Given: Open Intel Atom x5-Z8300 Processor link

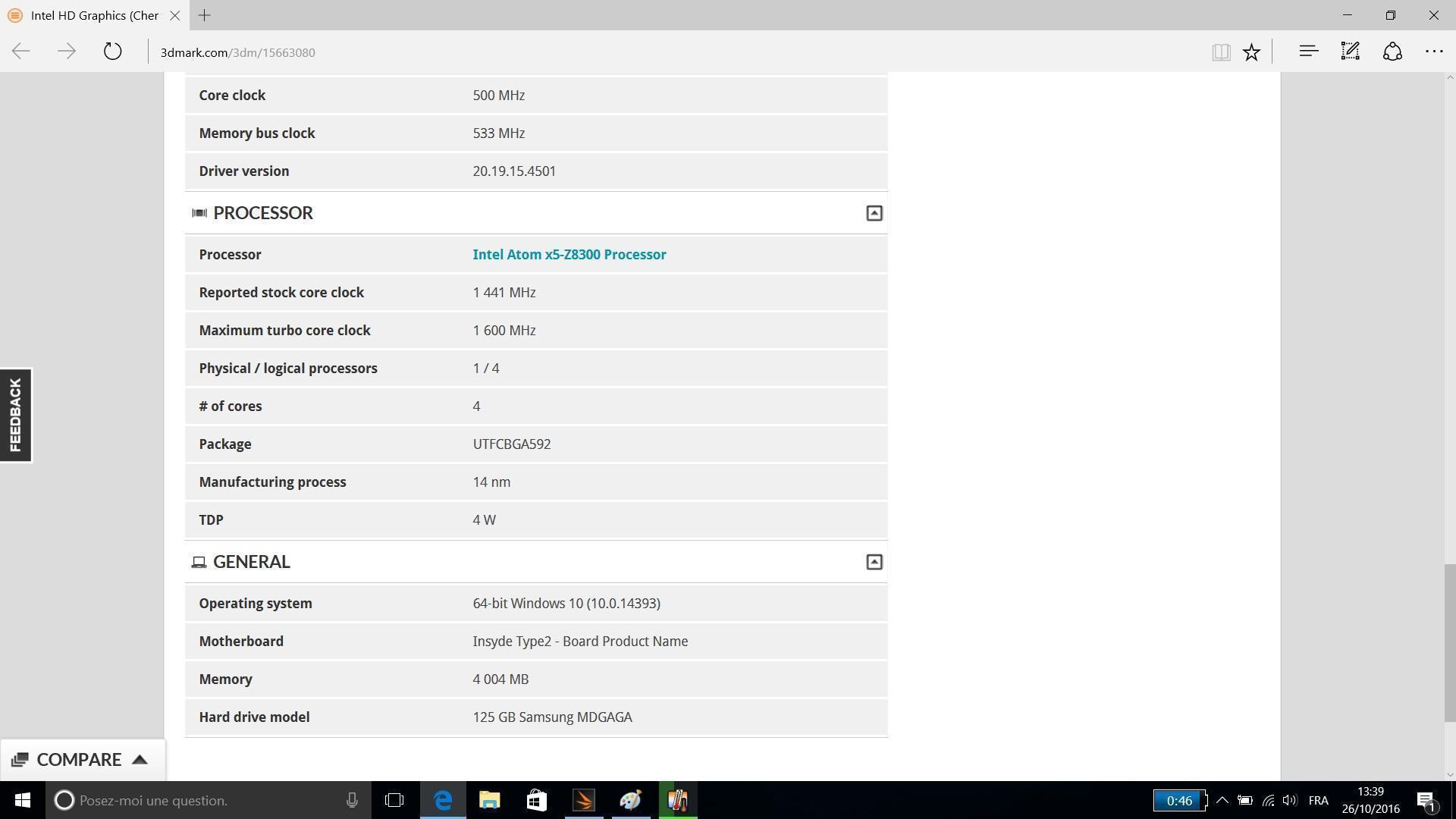Looking at the screenshot, I should coord(569,255).
